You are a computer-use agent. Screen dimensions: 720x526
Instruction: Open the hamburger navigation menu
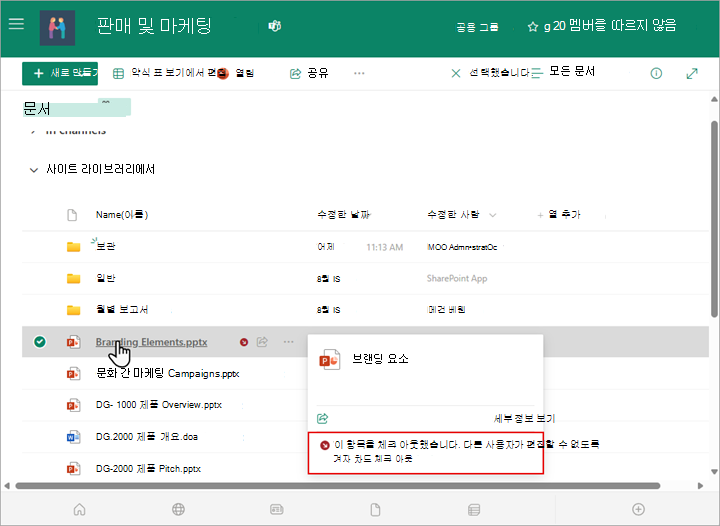pos(16,24)
